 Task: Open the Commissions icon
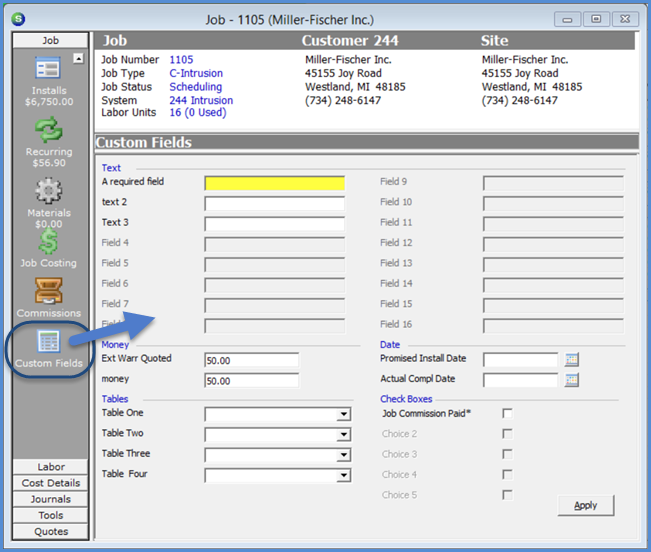[49, 291]
